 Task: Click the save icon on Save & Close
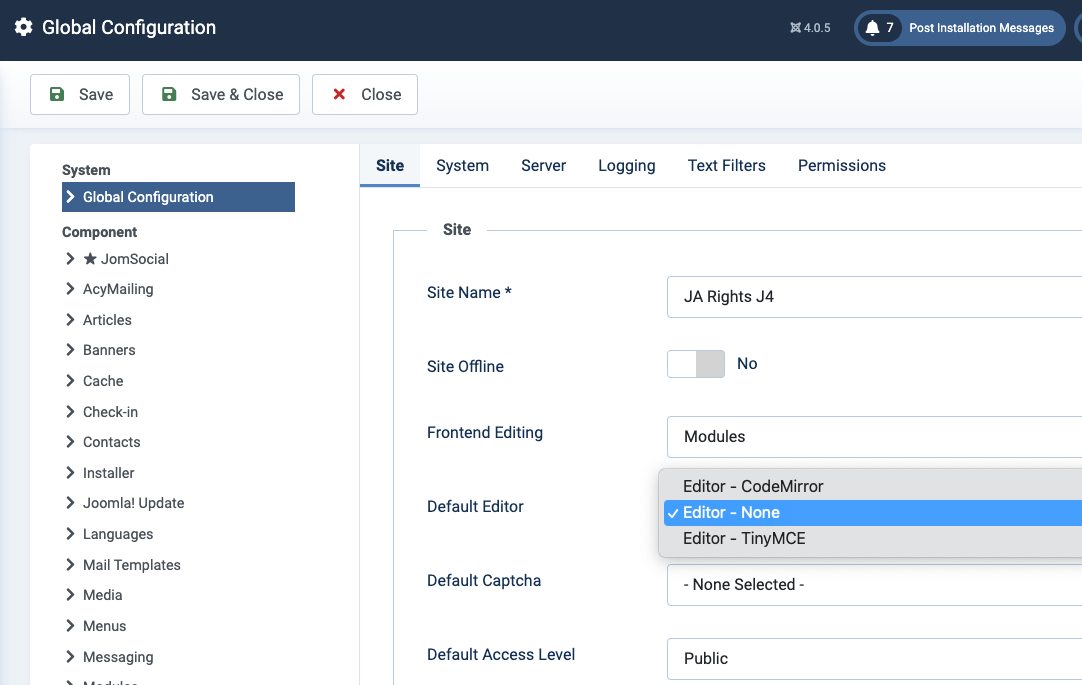click(x=169, y=95)
